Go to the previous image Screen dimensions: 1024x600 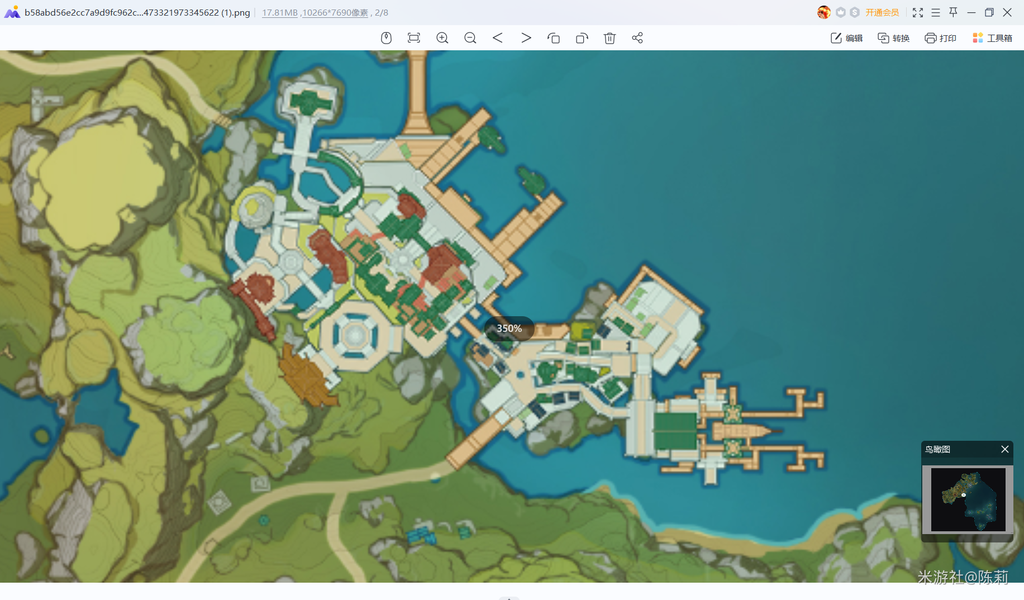point(498,38)
